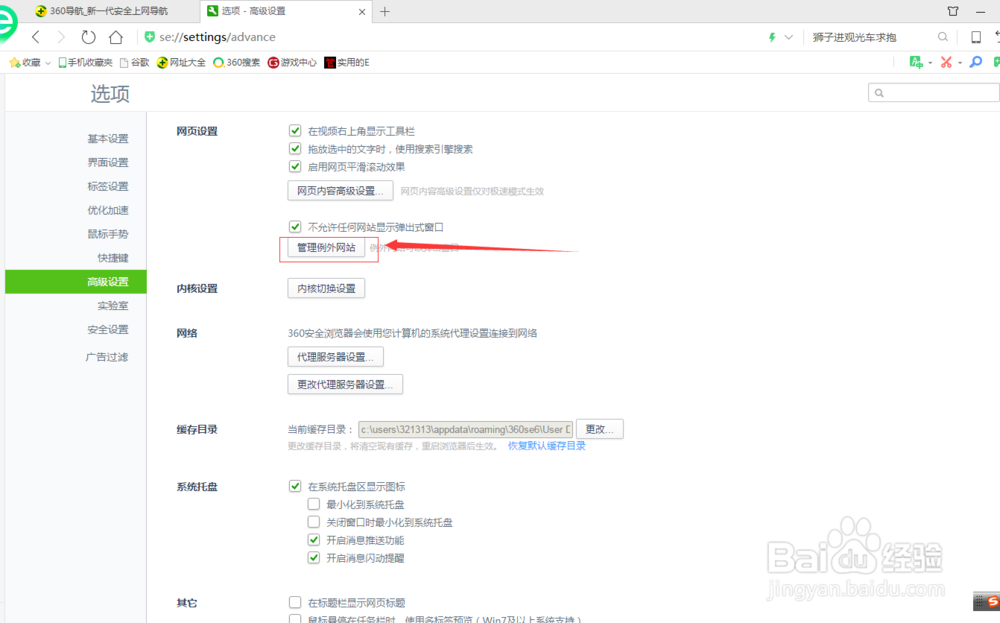Viewport: 1000px width, 623px height.
Task: Open new tab with plus button
Action: 385,11
